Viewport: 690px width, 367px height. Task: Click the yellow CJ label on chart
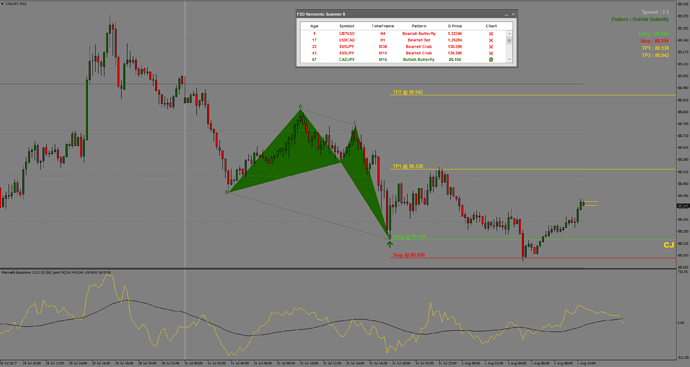coord(668,245)
